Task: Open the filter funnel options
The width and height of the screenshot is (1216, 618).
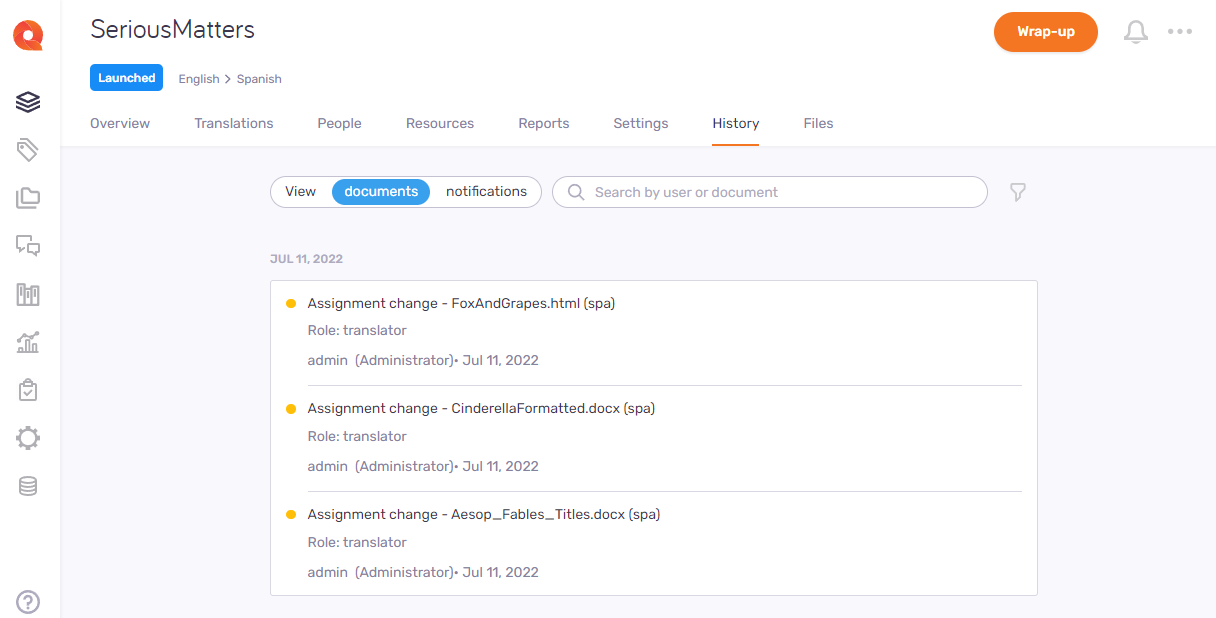Action: 1018,192
